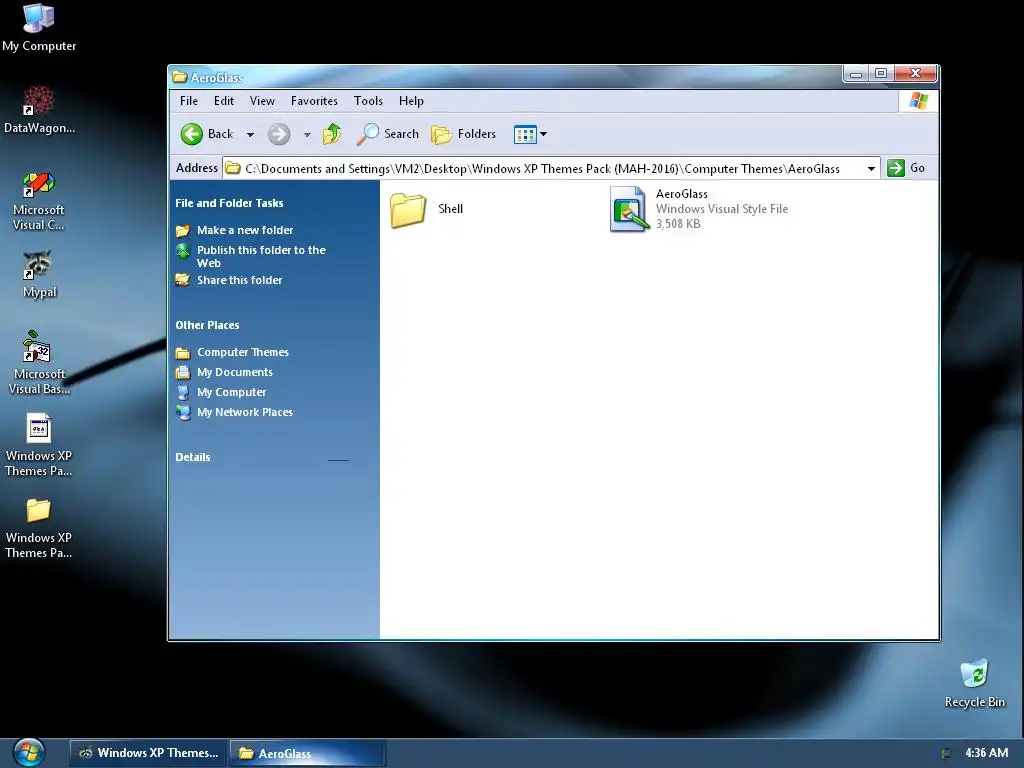The height and width of the screenshot is (768, 1024).
Task: Open the Views toolbar button
Action: (x=525, y=134)
